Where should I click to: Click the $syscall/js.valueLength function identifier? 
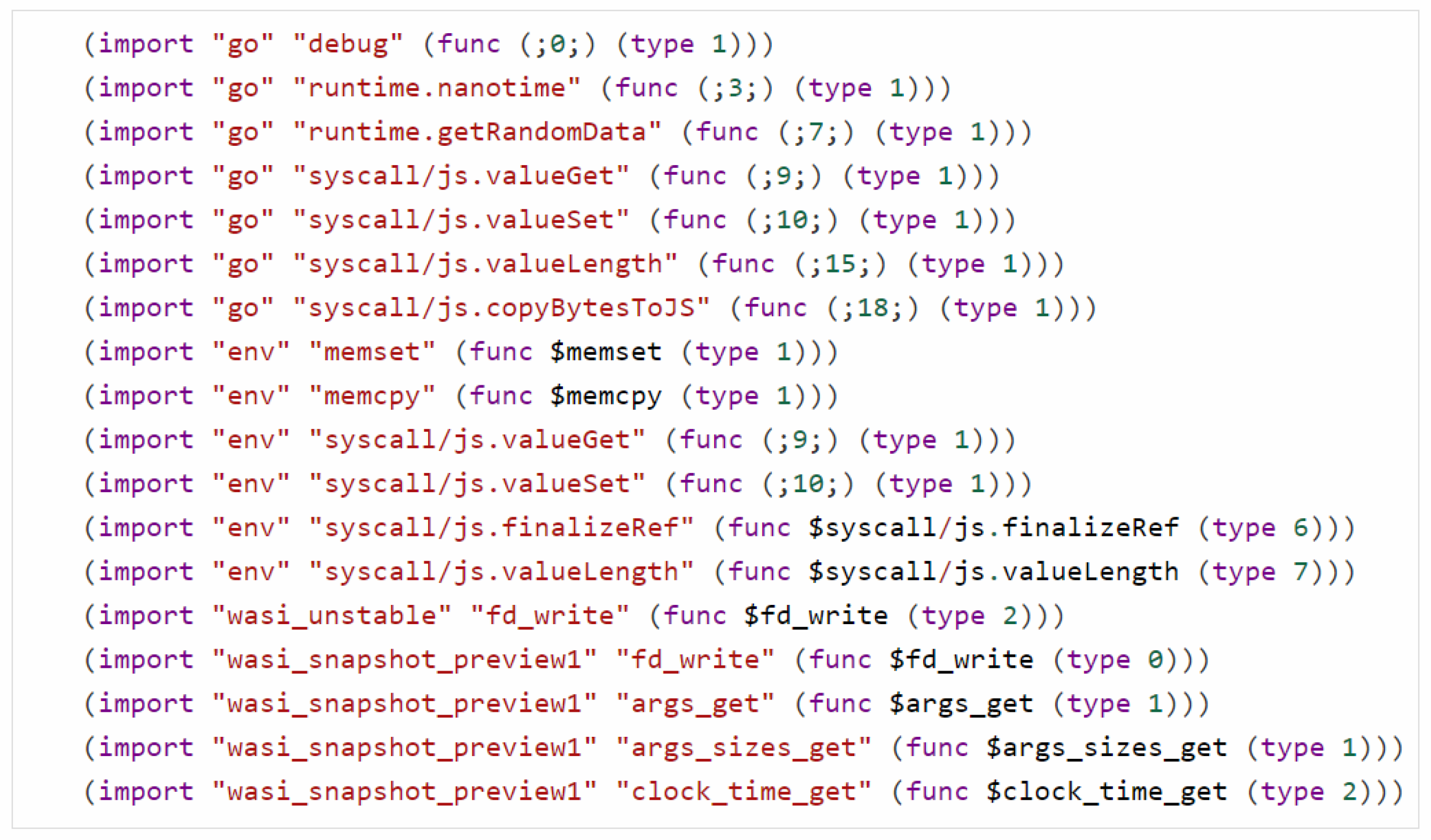pos(994,572)
